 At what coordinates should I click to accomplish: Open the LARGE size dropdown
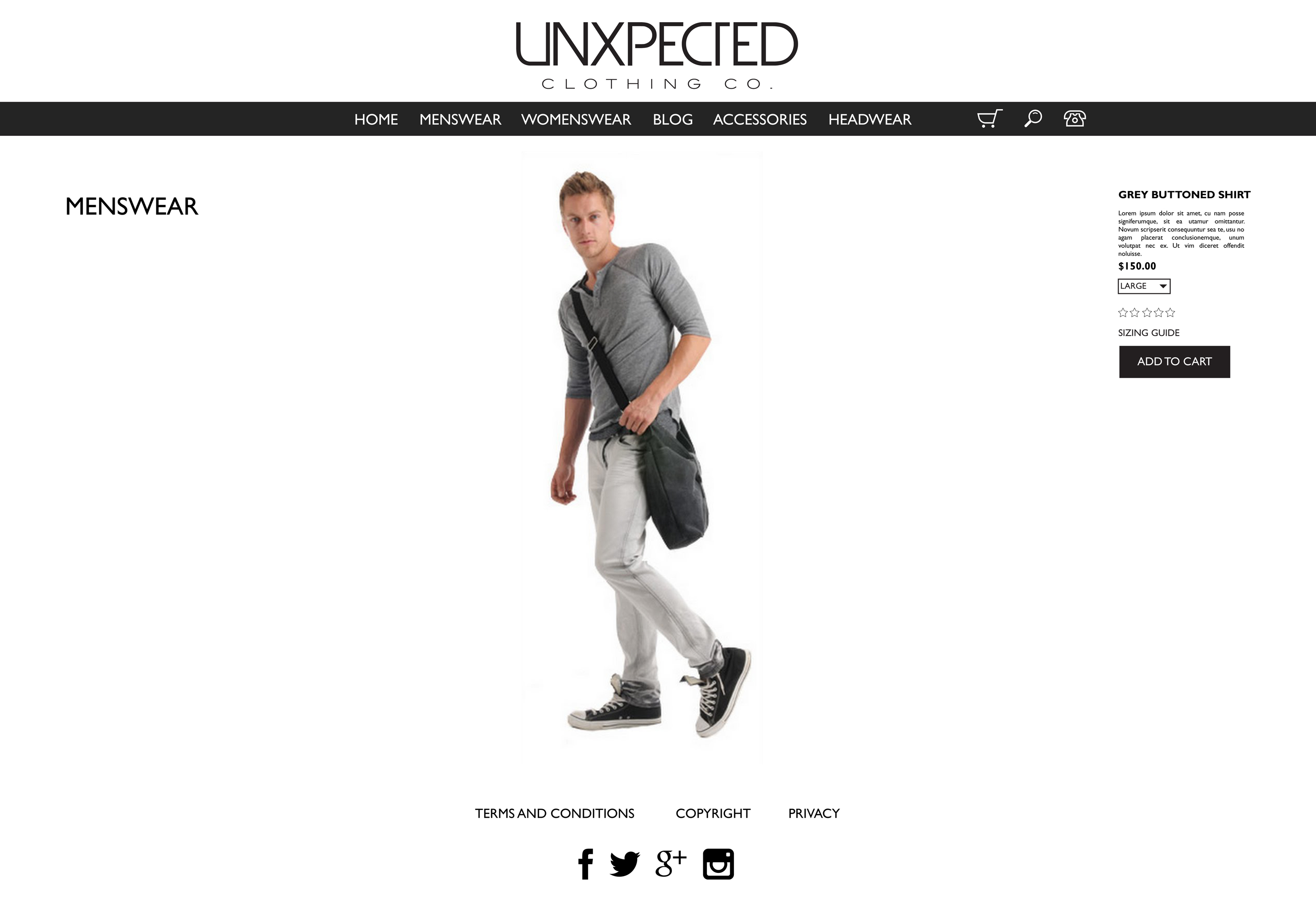[x=1144, y=286]
